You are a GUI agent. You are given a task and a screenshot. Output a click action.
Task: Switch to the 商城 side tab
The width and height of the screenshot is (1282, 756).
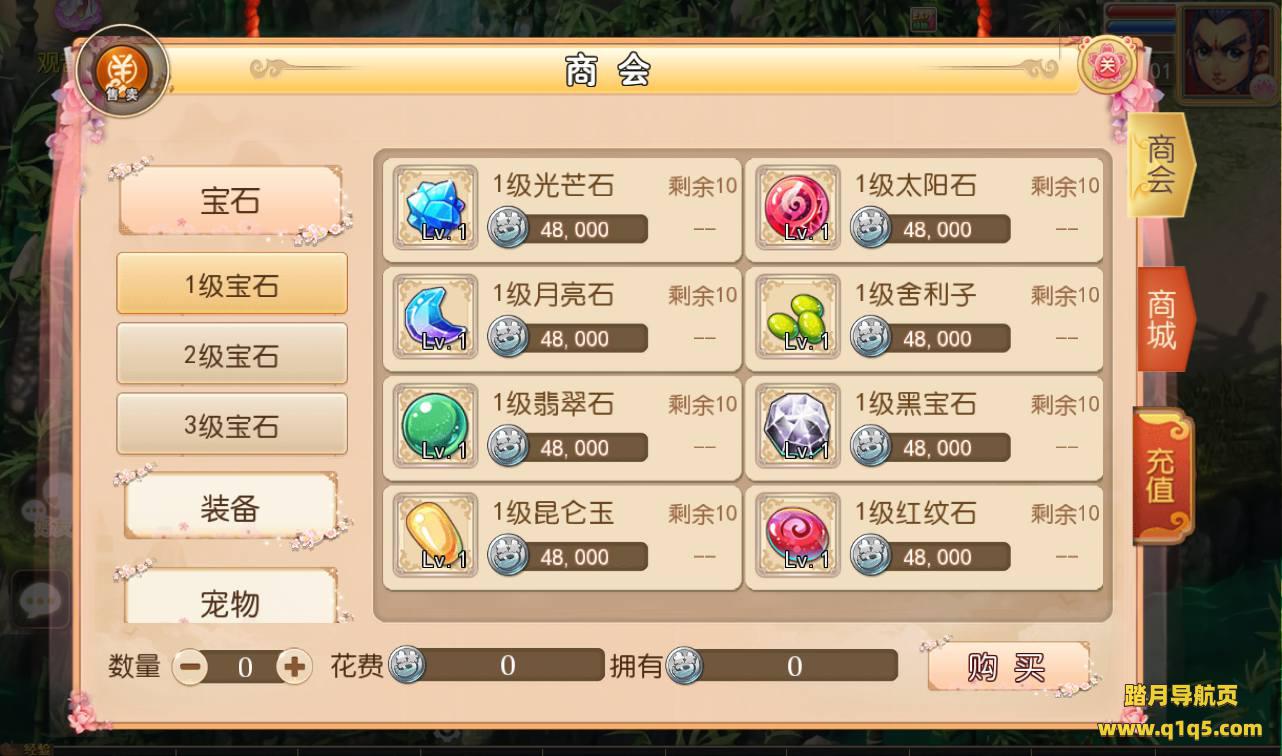[x=1163, y=319]
